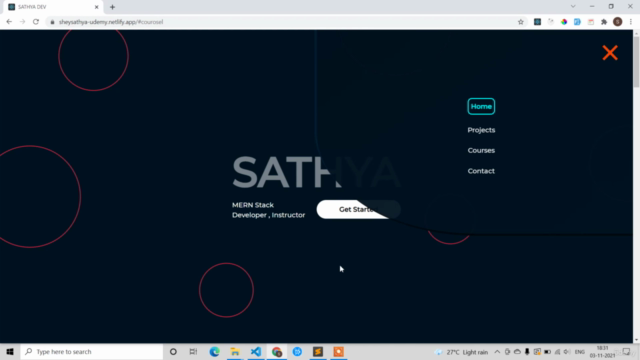640x360 pixels.
Task: Open the Windows Start menu
Action: click(x=10, y=351)
